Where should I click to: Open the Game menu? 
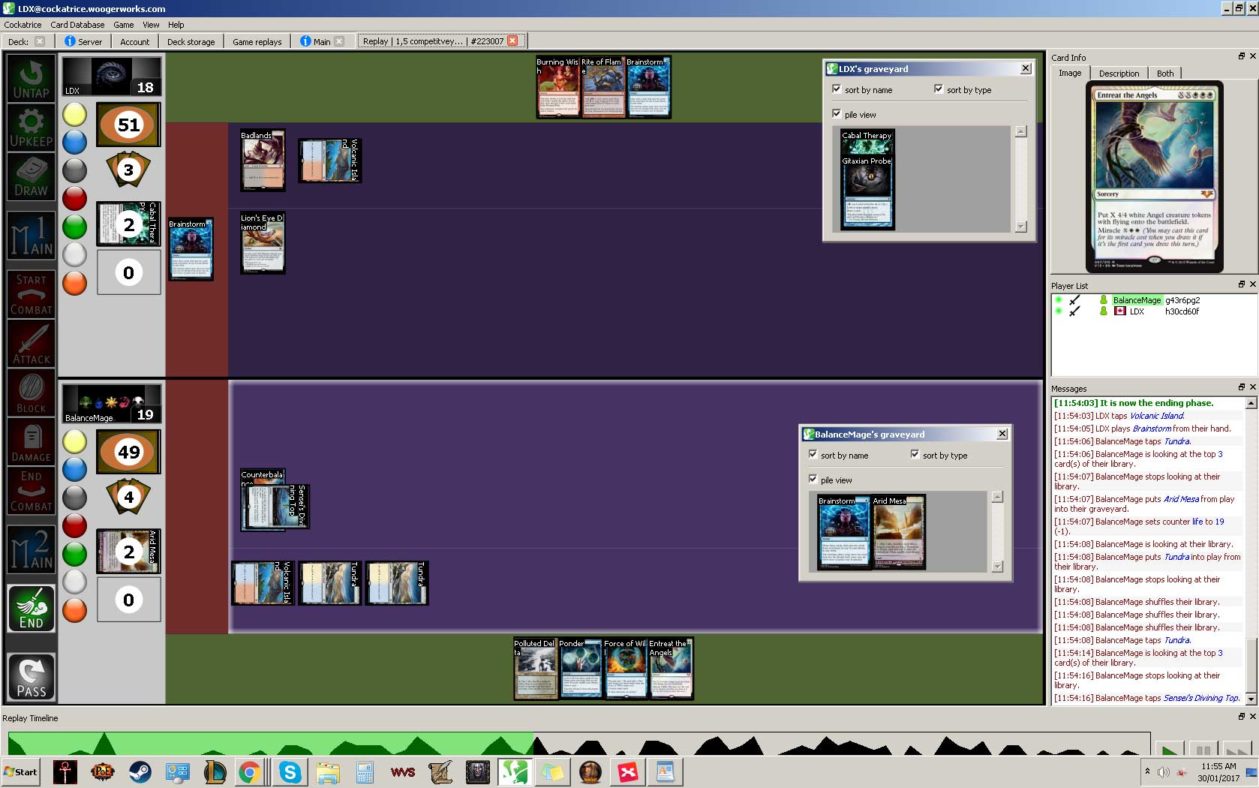[x=123, y=24]
